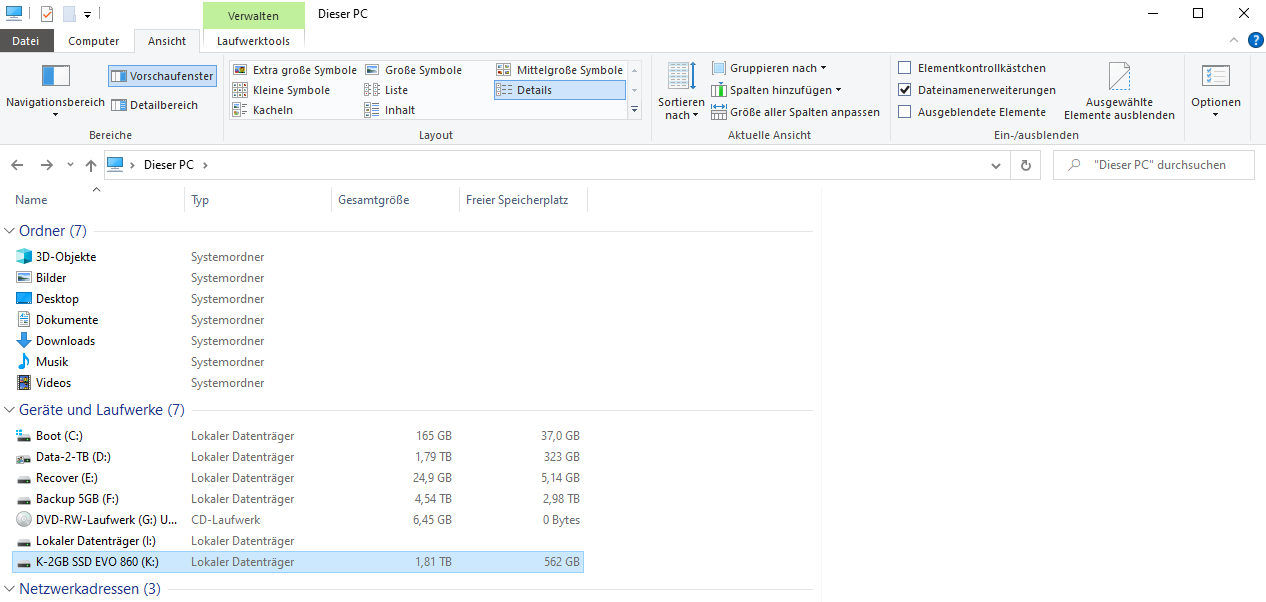Enable Elementkontrollkästchen checkbox
The height and width of the screenshot is (602, 1266).
905,68
